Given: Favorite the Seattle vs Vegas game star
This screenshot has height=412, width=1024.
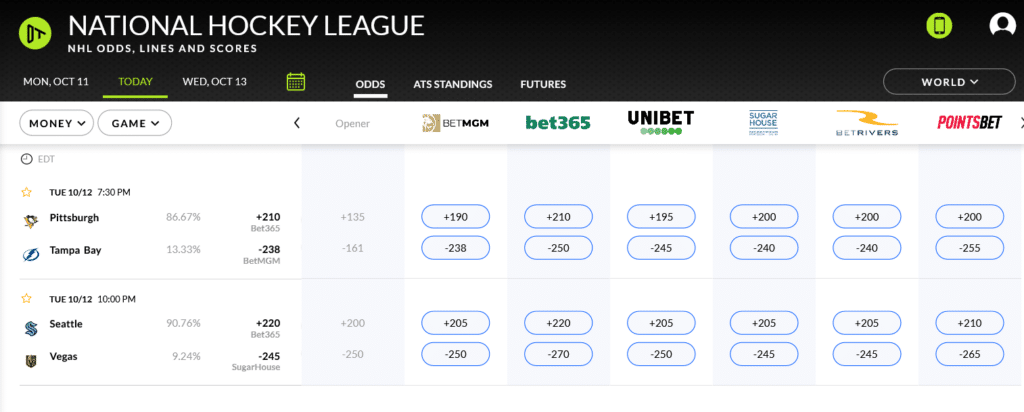Looking at the screenshot, I should pos(26,299).
